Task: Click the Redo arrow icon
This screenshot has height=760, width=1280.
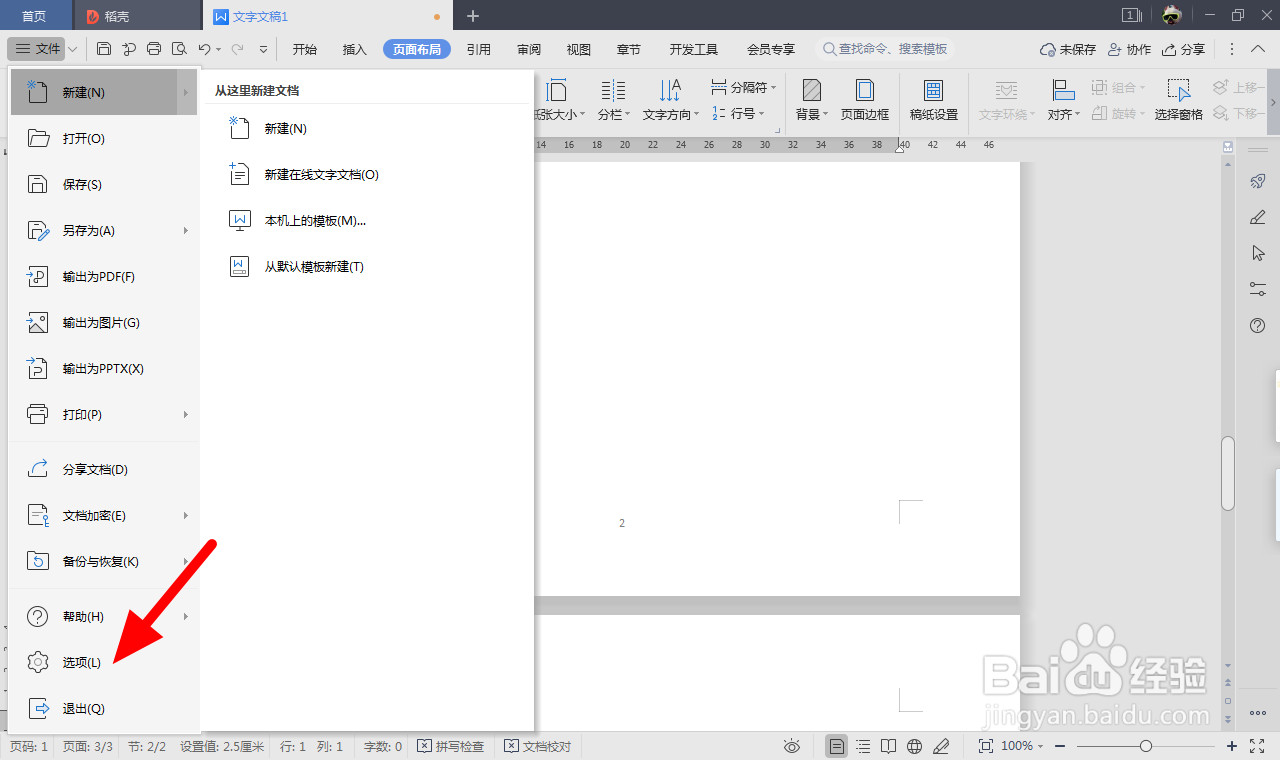Action: tap(237, 49)
